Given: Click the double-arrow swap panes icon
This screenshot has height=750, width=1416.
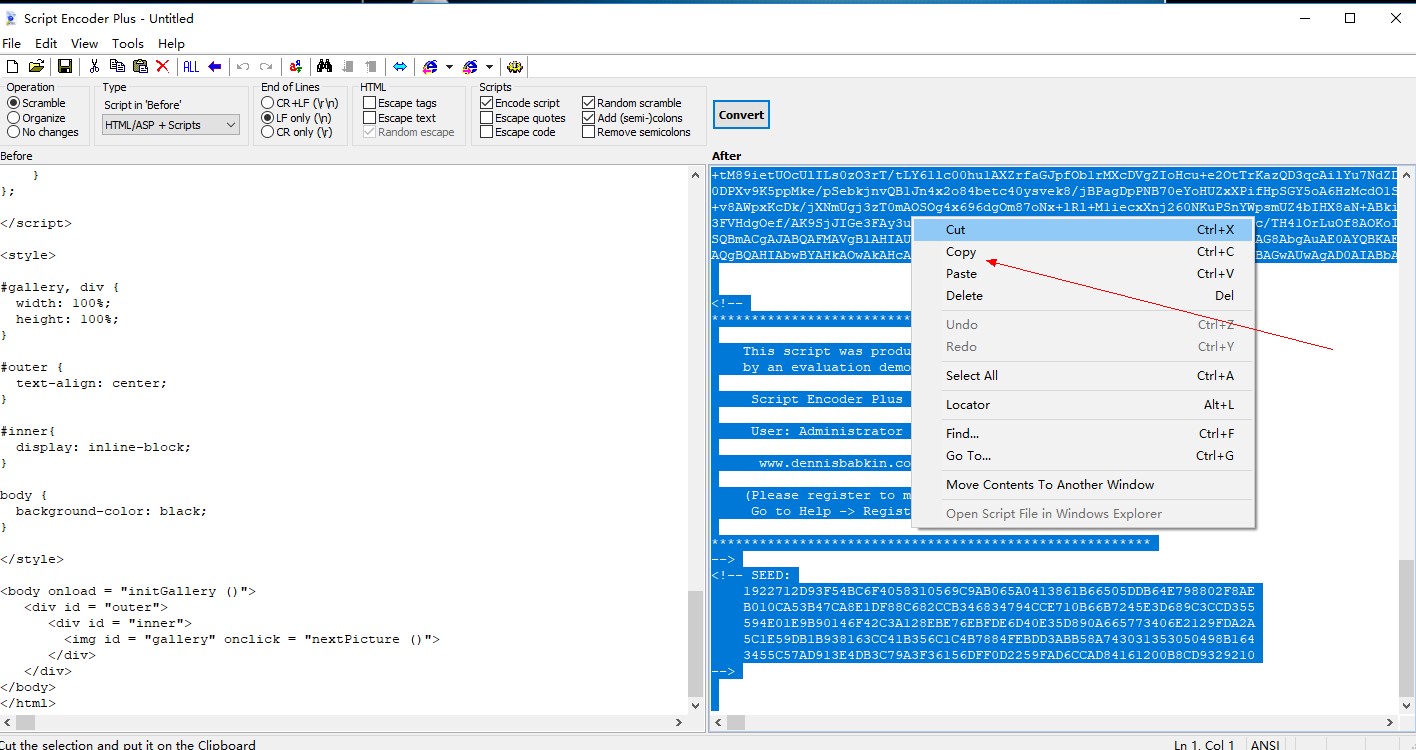Looking at the screenshot, I should (399, 67).
